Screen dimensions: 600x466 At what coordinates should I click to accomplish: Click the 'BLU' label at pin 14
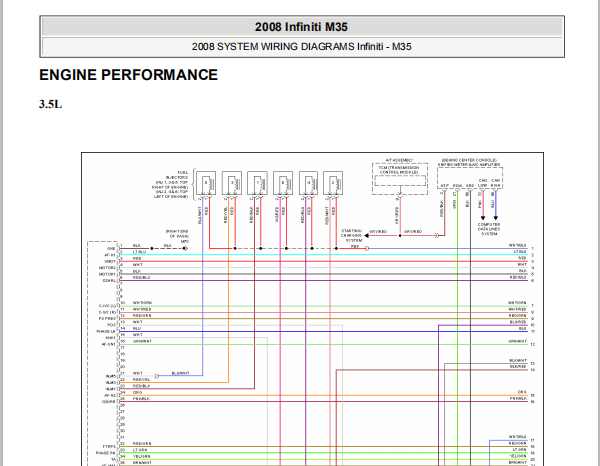coord(137,328)
